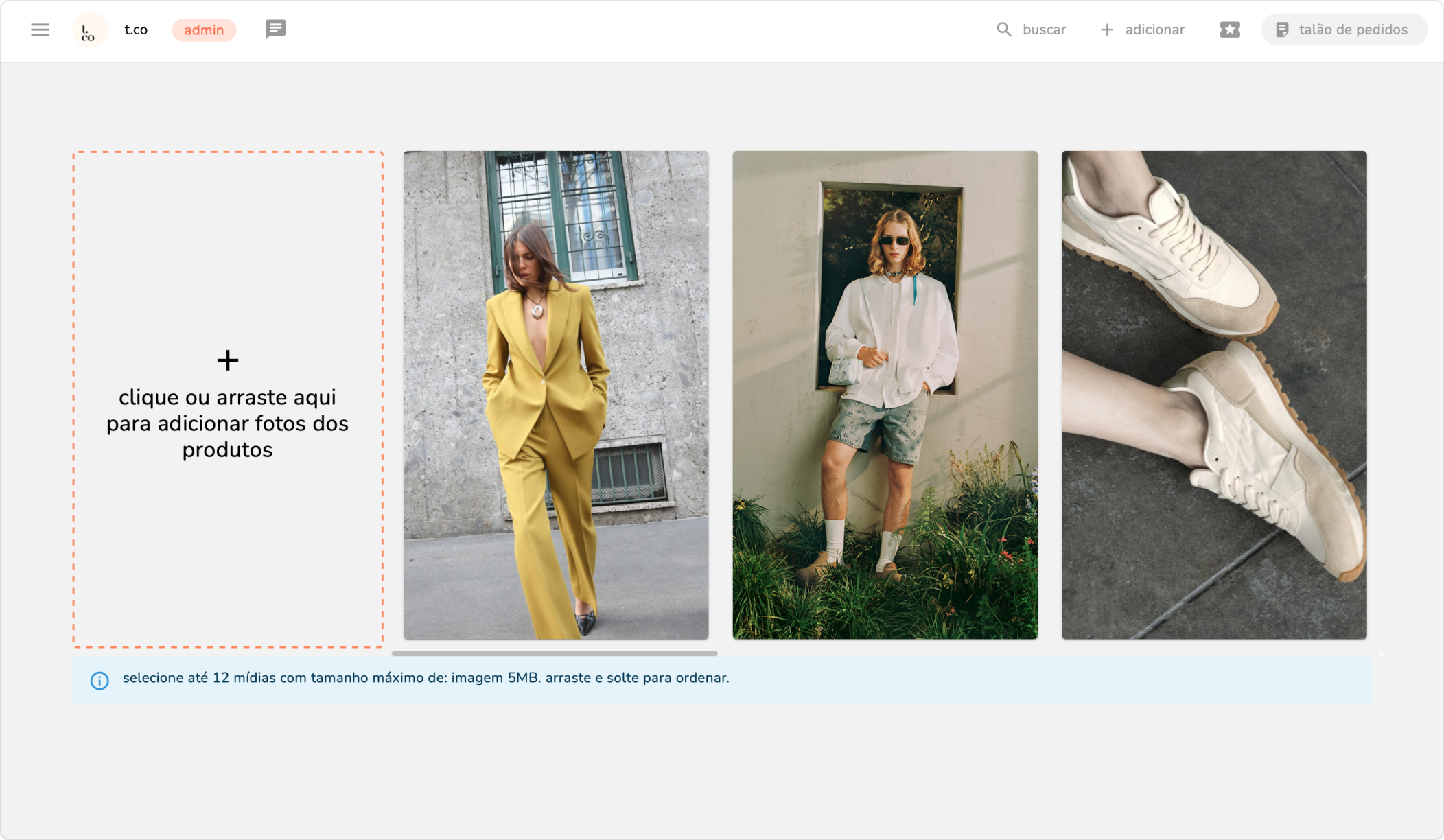
Task: Click the t.co store name text
Action: tap(136, 30)
